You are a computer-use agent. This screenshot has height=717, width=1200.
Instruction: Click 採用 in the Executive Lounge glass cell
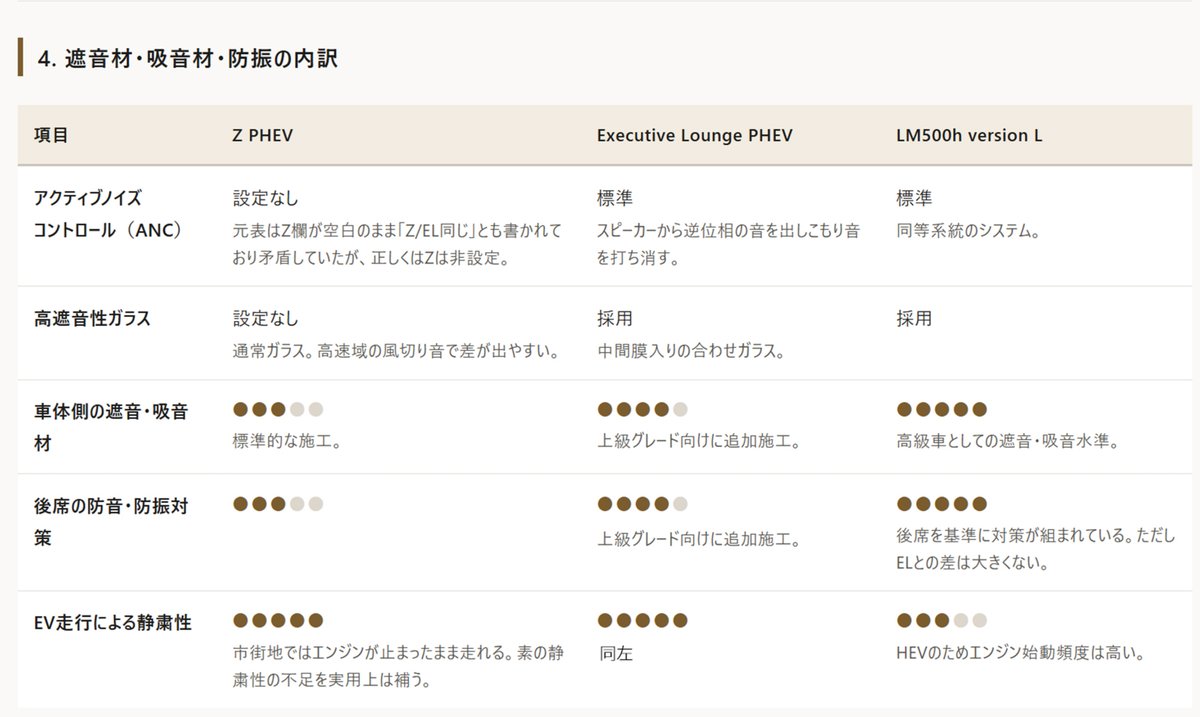(615, 319)
